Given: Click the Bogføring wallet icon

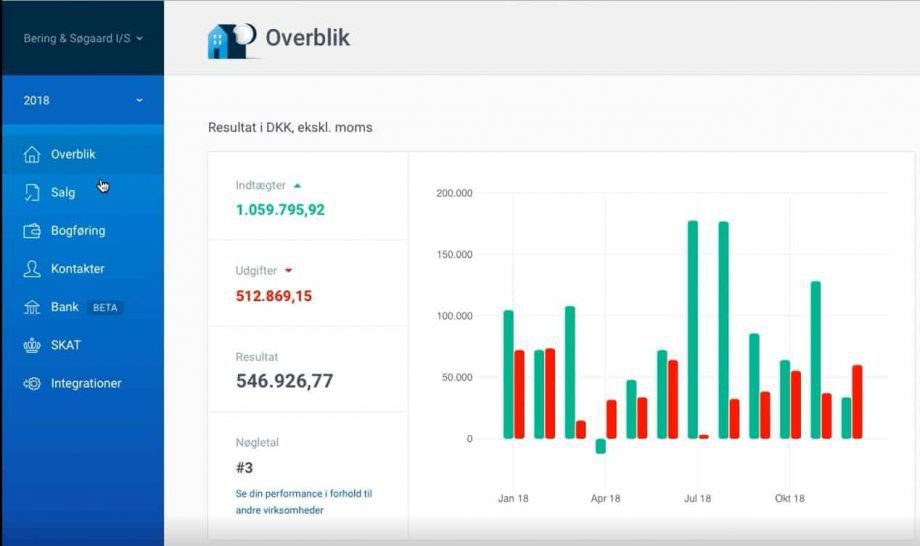Looking at the screenshot, I should pos(32,230).
